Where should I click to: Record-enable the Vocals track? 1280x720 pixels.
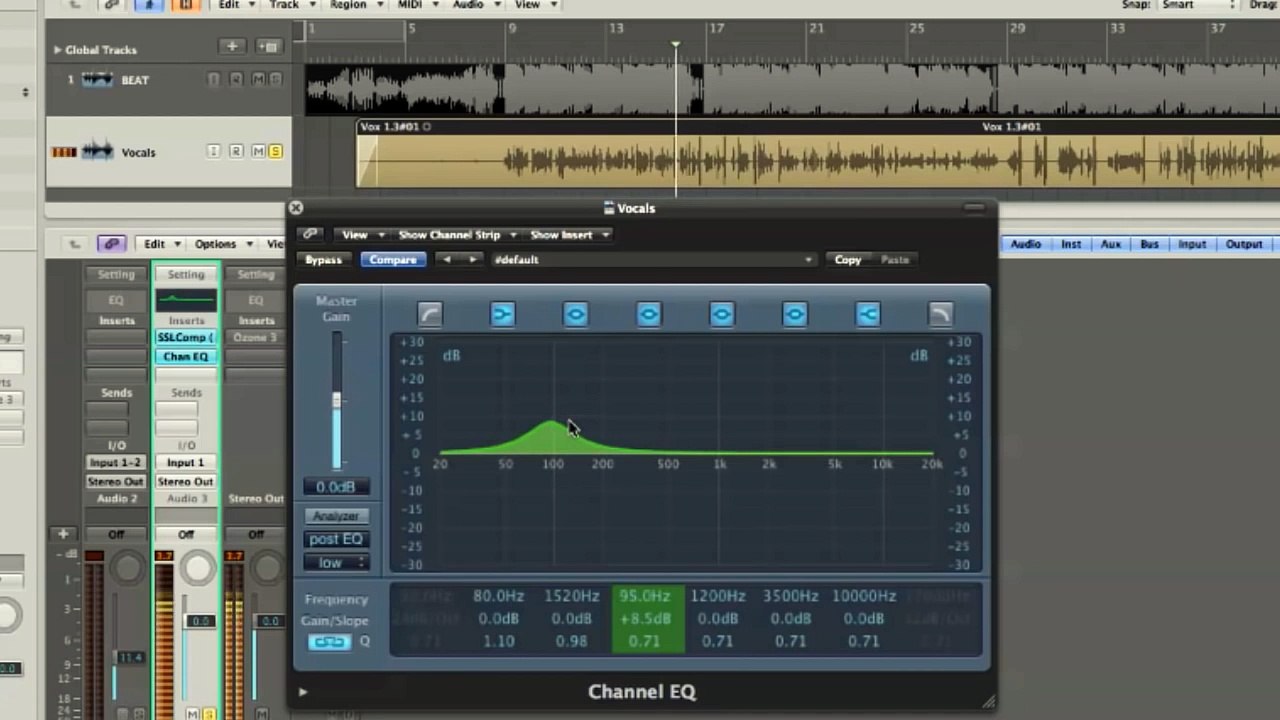click(236, 151)
